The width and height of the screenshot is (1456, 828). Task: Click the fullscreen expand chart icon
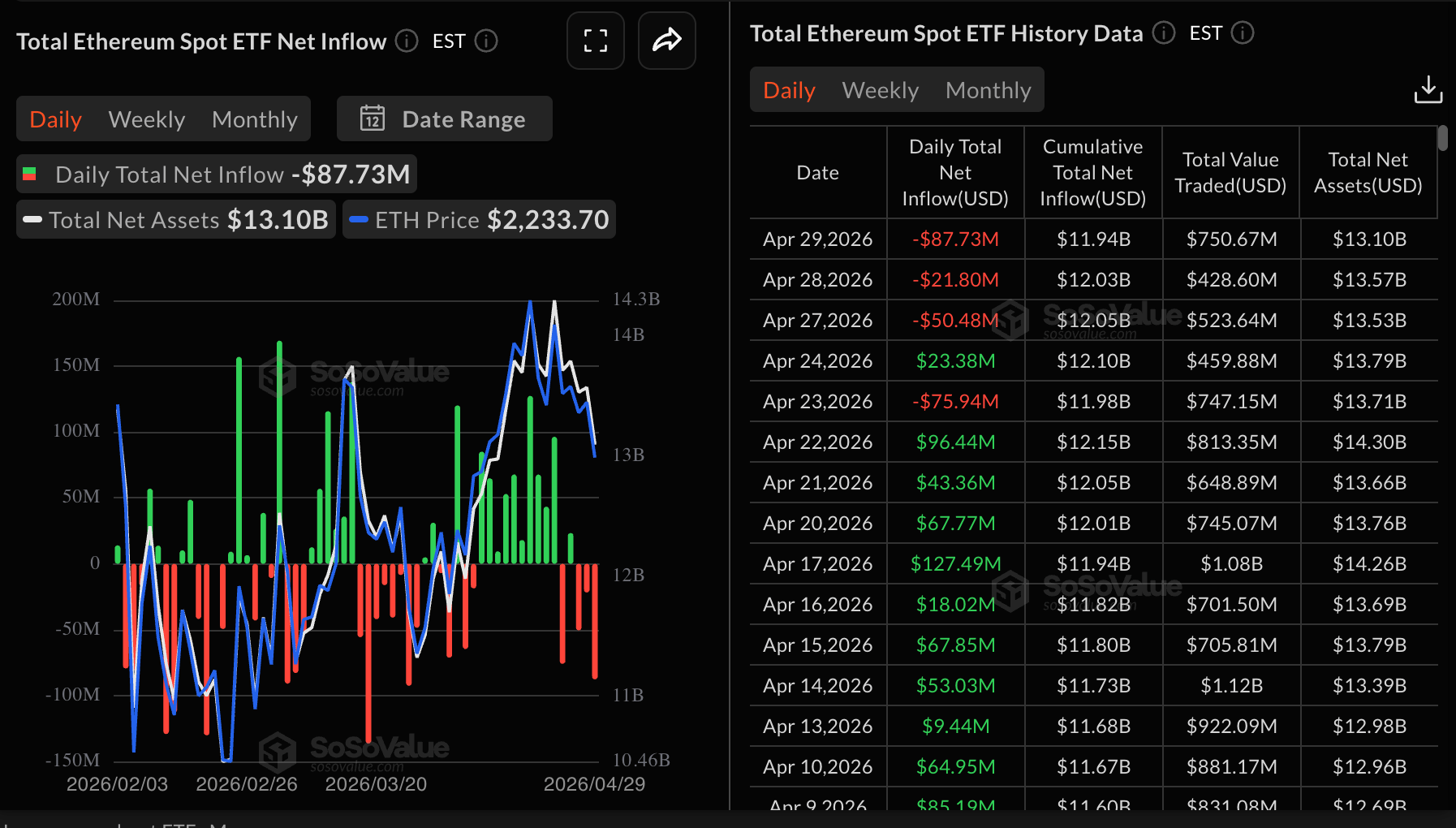pos(595,41)
